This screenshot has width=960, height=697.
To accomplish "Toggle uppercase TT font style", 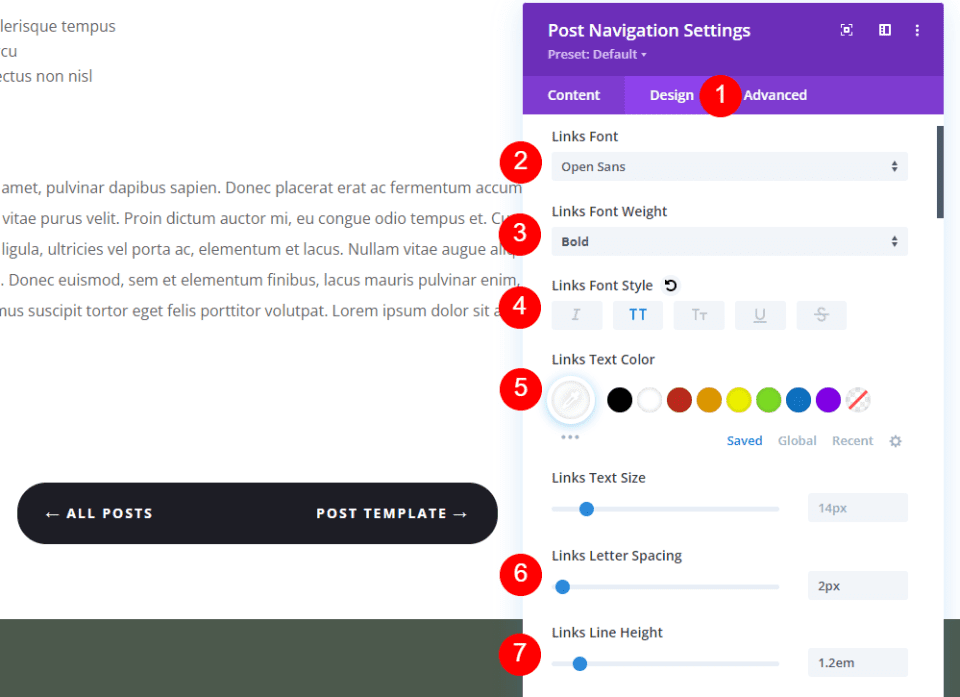I will (638, 315).
